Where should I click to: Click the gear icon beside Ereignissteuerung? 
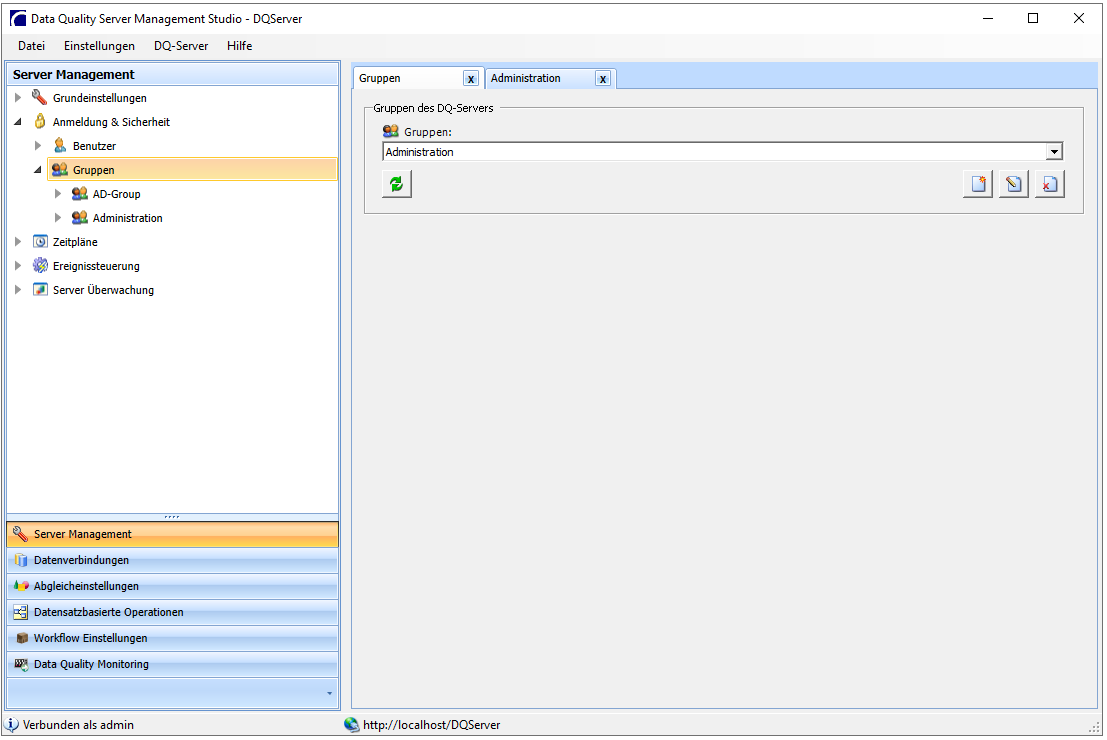coord(40,265)
